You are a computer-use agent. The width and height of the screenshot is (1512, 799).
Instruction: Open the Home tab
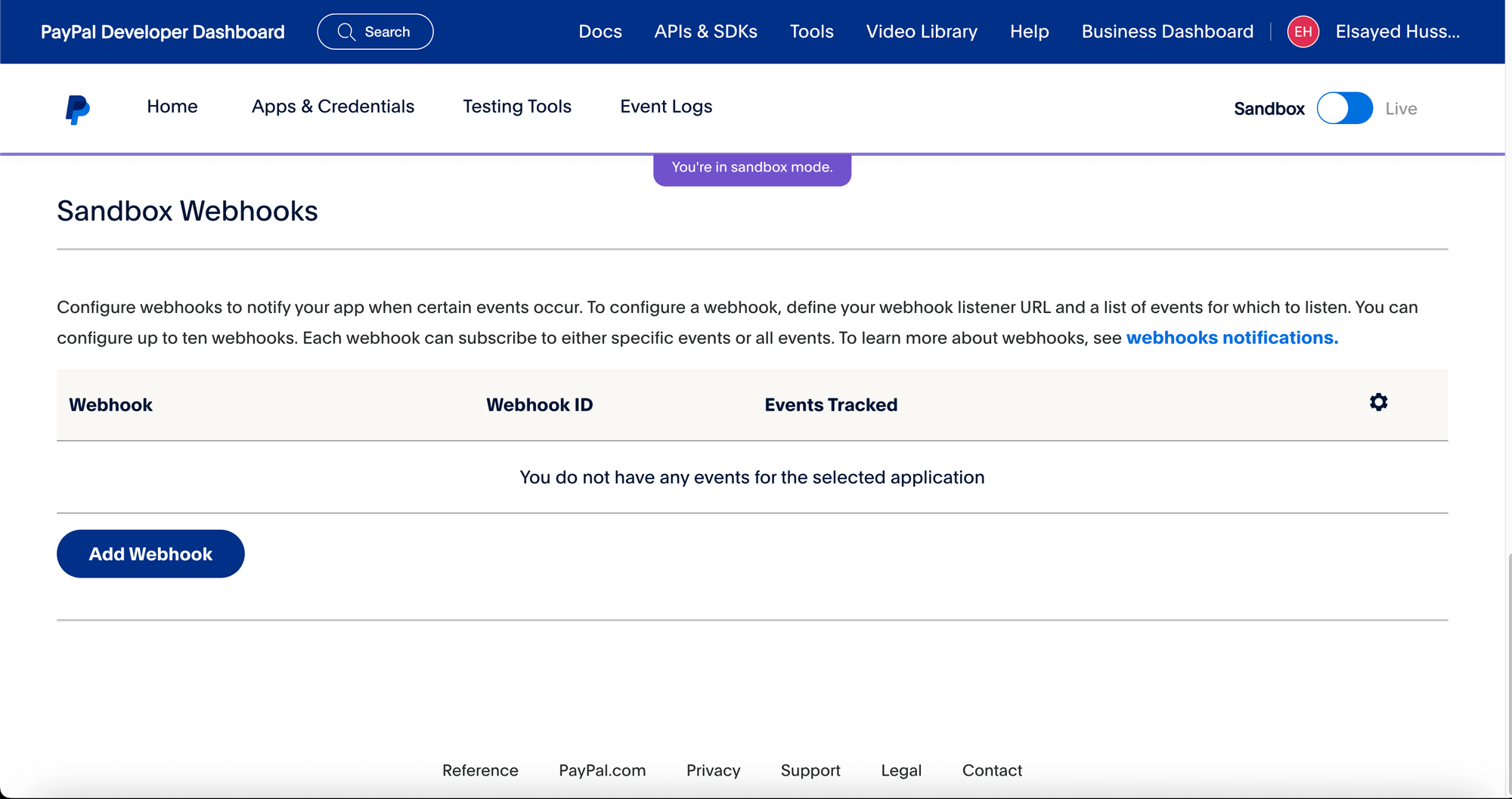point(172,107)
